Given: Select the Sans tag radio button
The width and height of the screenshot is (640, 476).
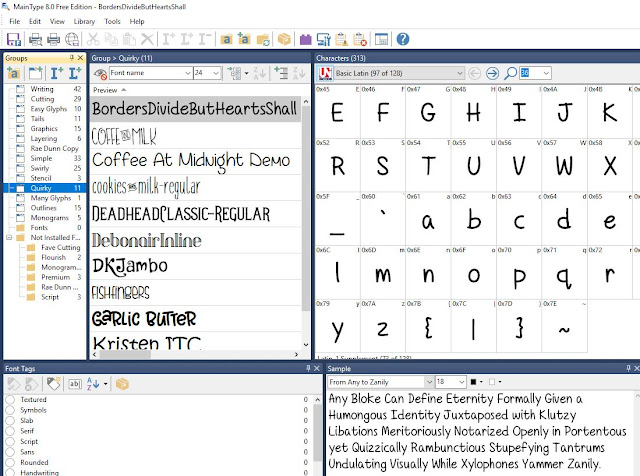Looking at the screenshot, I should (x=10, y=452).
